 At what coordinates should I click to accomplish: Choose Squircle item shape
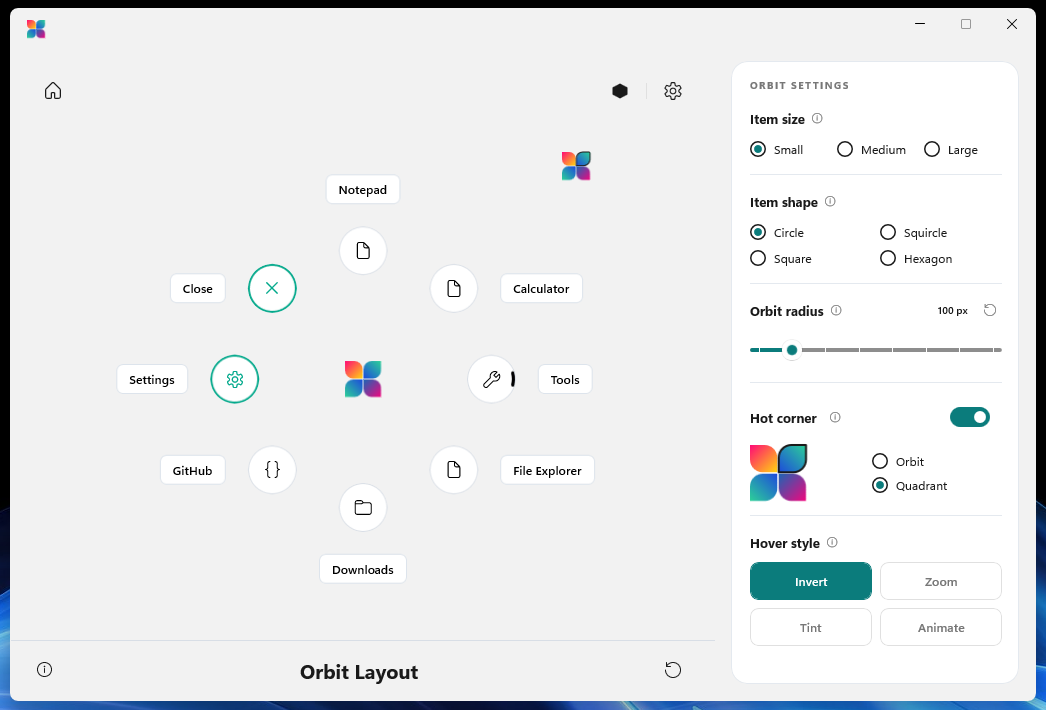tap(913, 232)
